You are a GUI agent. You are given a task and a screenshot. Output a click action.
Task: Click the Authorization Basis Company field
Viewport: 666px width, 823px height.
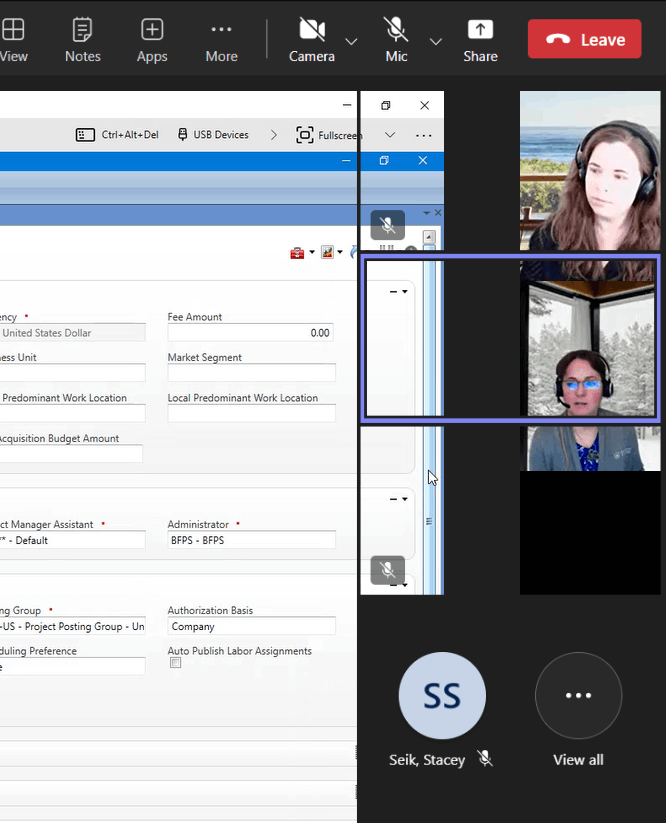pos(251,626)
